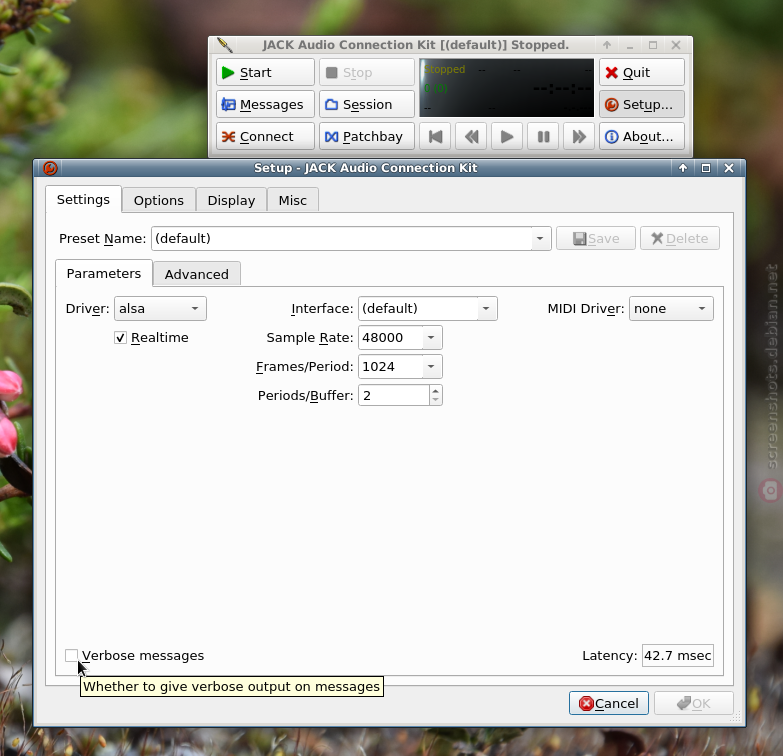This screenshot has width=783, height=756.
Task: Decrease Periods/Buffer with the down arrow
Action: pyautogui.click(x=435, y=400)
